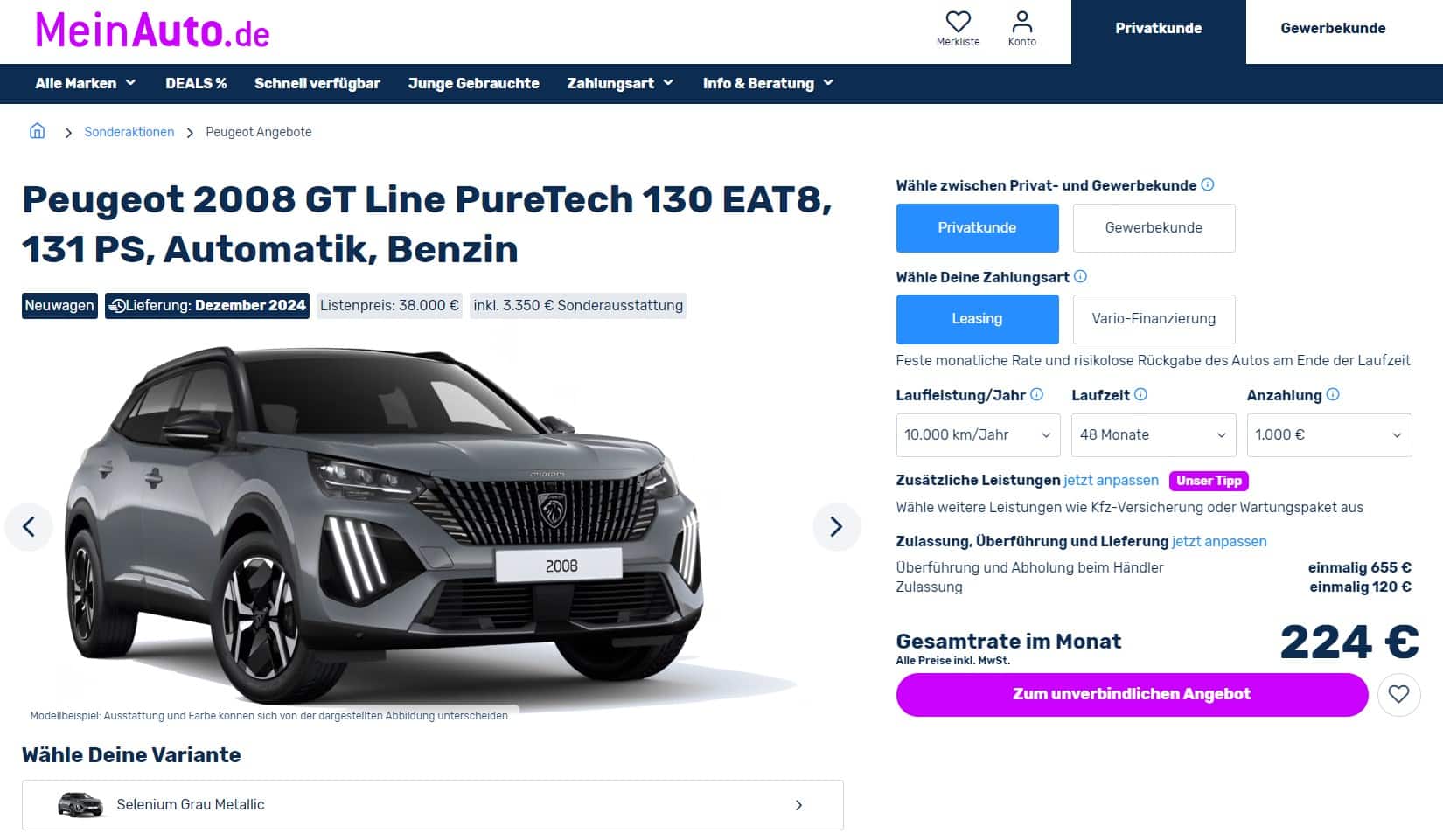Screen dimensions: 1443x840
Task: Open info icon next to Laufleistung/Jahr
Action: (x=1036, y=394)
